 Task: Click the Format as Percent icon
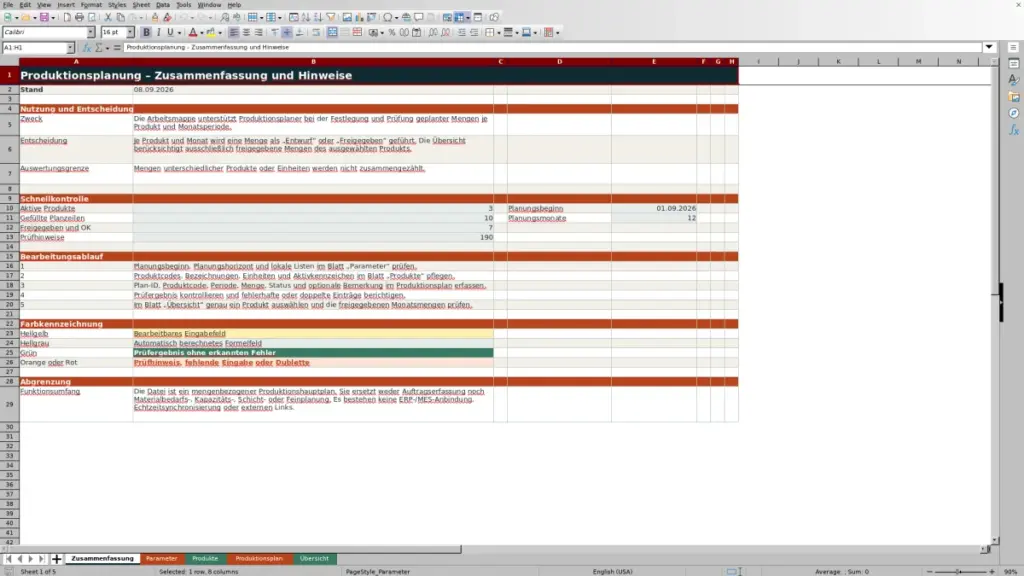point(392,32)
